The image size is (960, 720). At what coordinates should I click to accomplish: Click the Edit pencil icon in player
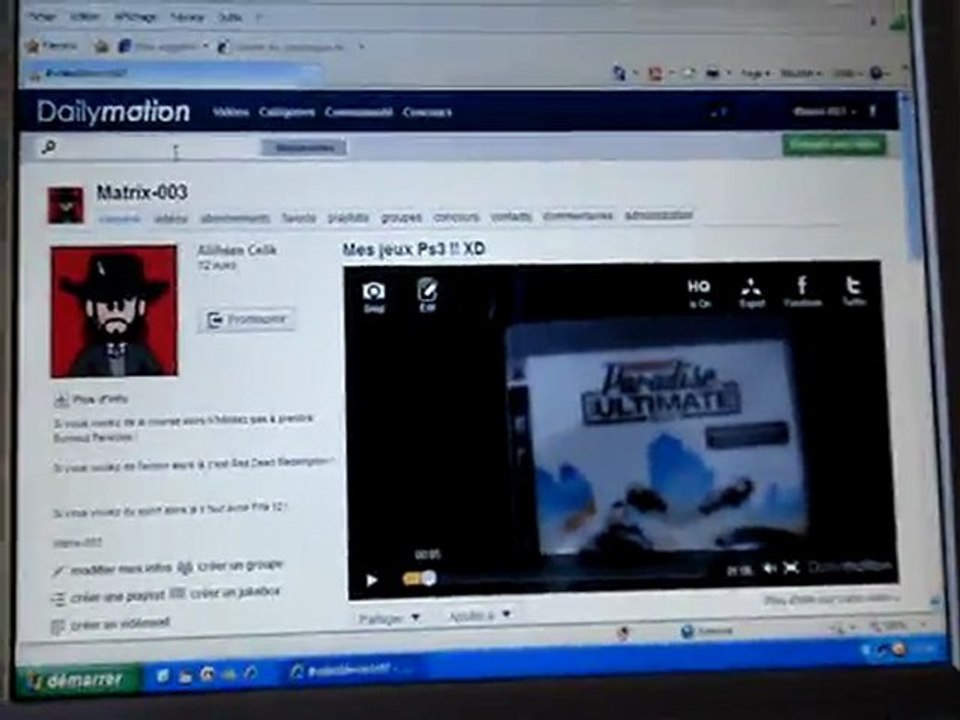pyautogui.click(x=427, y=294)
